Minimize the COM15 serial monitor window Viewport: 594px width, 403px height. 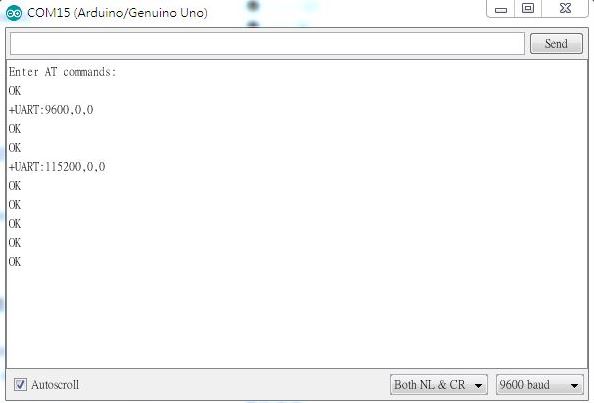click(x=501, y=9)
